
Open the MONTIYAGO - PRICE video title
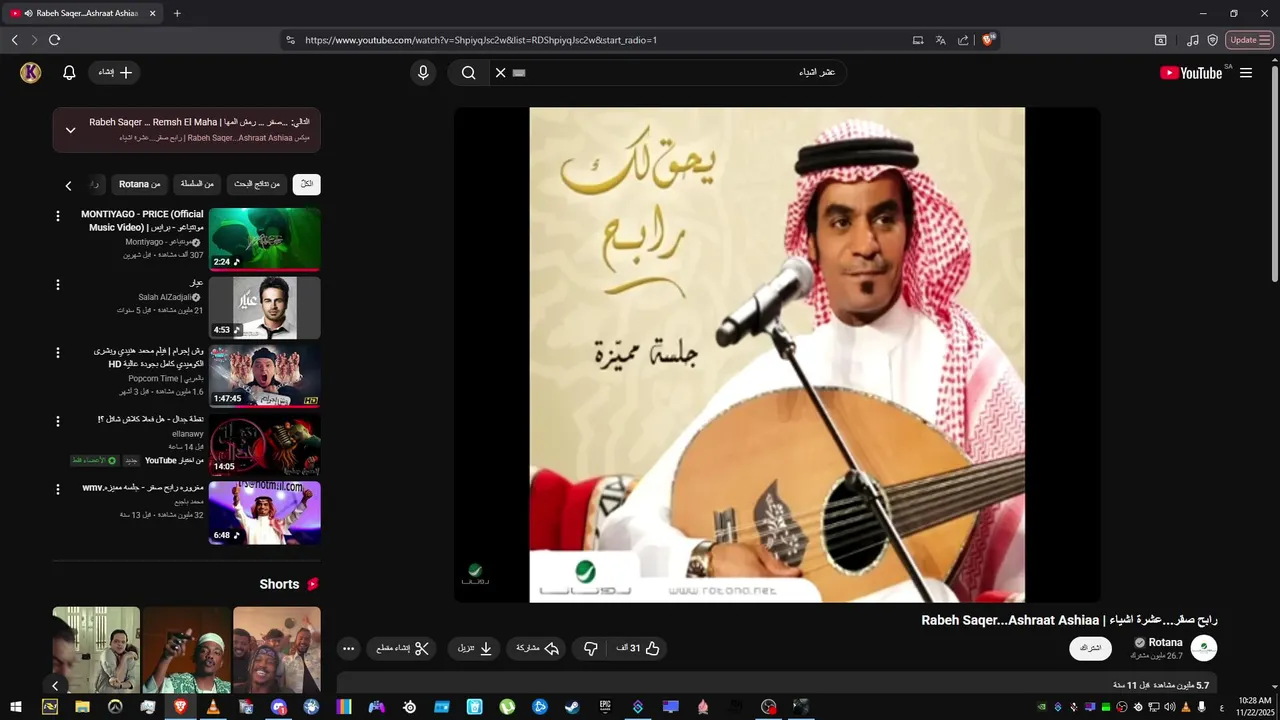coord(143,221)
